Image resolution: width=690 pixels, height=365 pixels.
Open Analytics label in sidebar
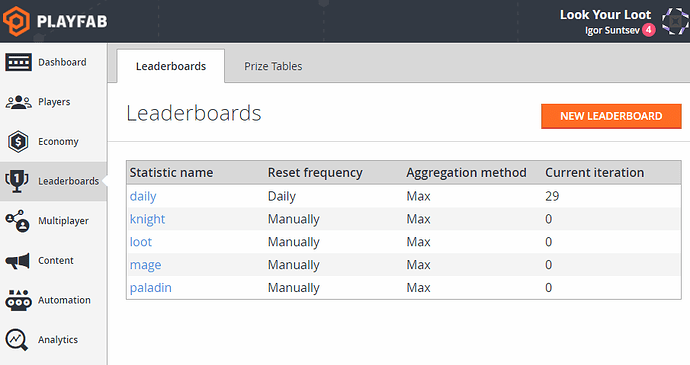[58, 339]
